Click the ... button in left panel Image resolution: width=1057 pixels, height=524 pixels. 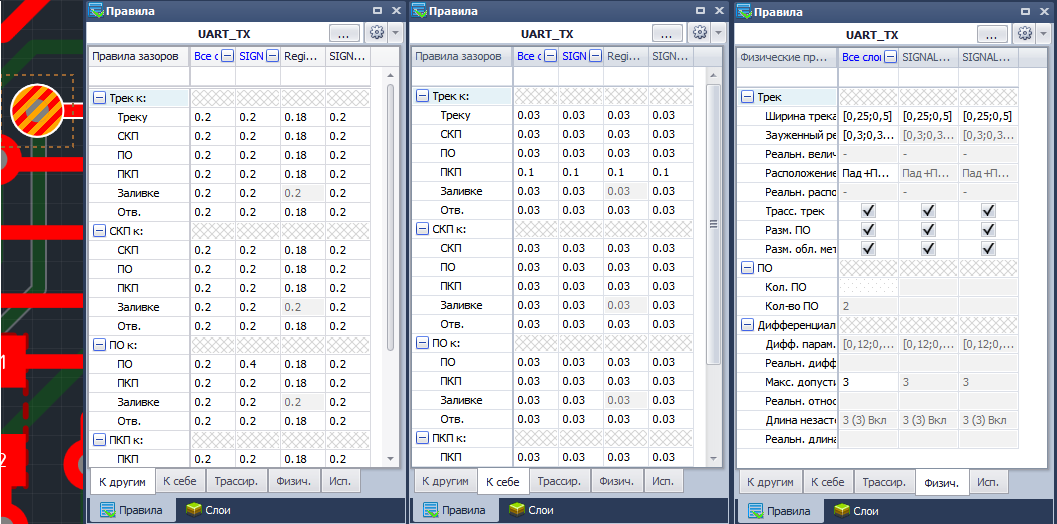coord(343,33)
